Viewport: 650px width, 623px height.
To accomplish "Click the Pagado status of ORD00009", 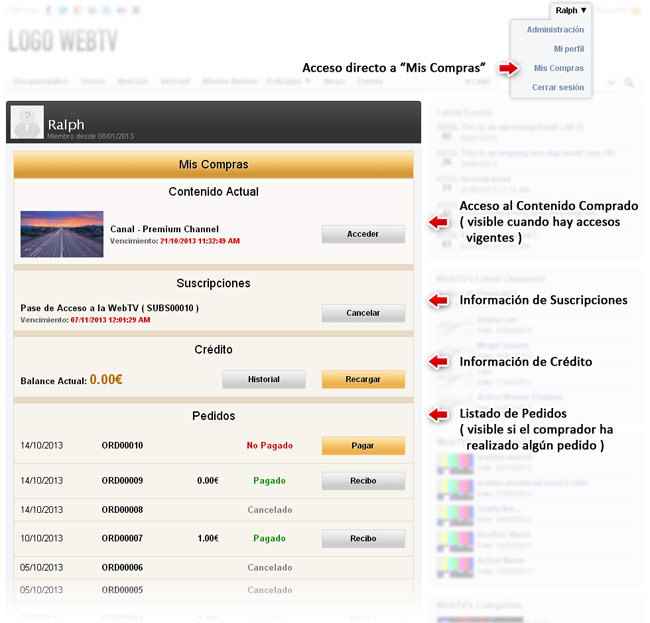I will click(269, 481).
